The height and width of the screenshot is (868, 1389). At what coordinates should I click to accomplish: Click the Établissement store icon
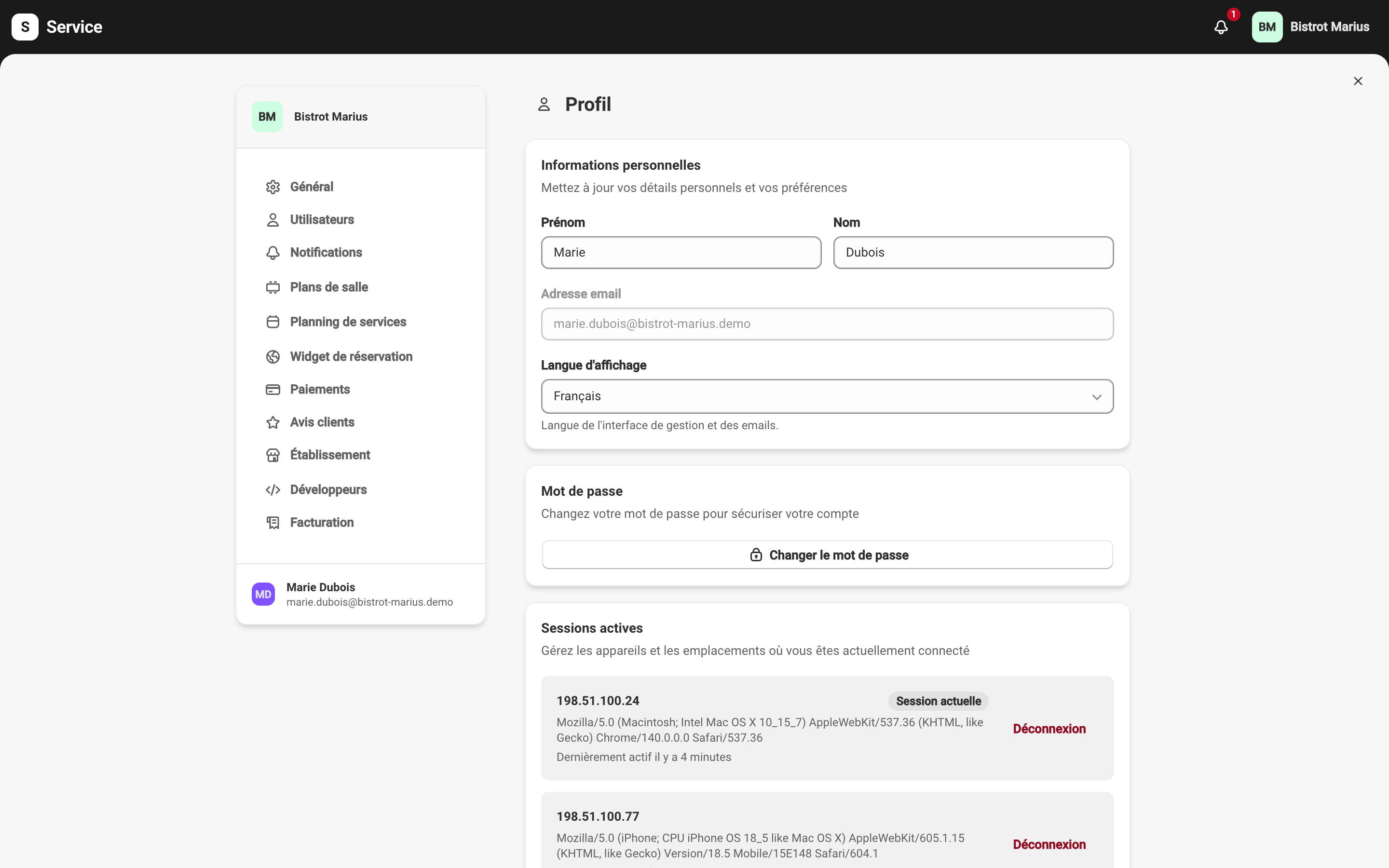point(272,455)
